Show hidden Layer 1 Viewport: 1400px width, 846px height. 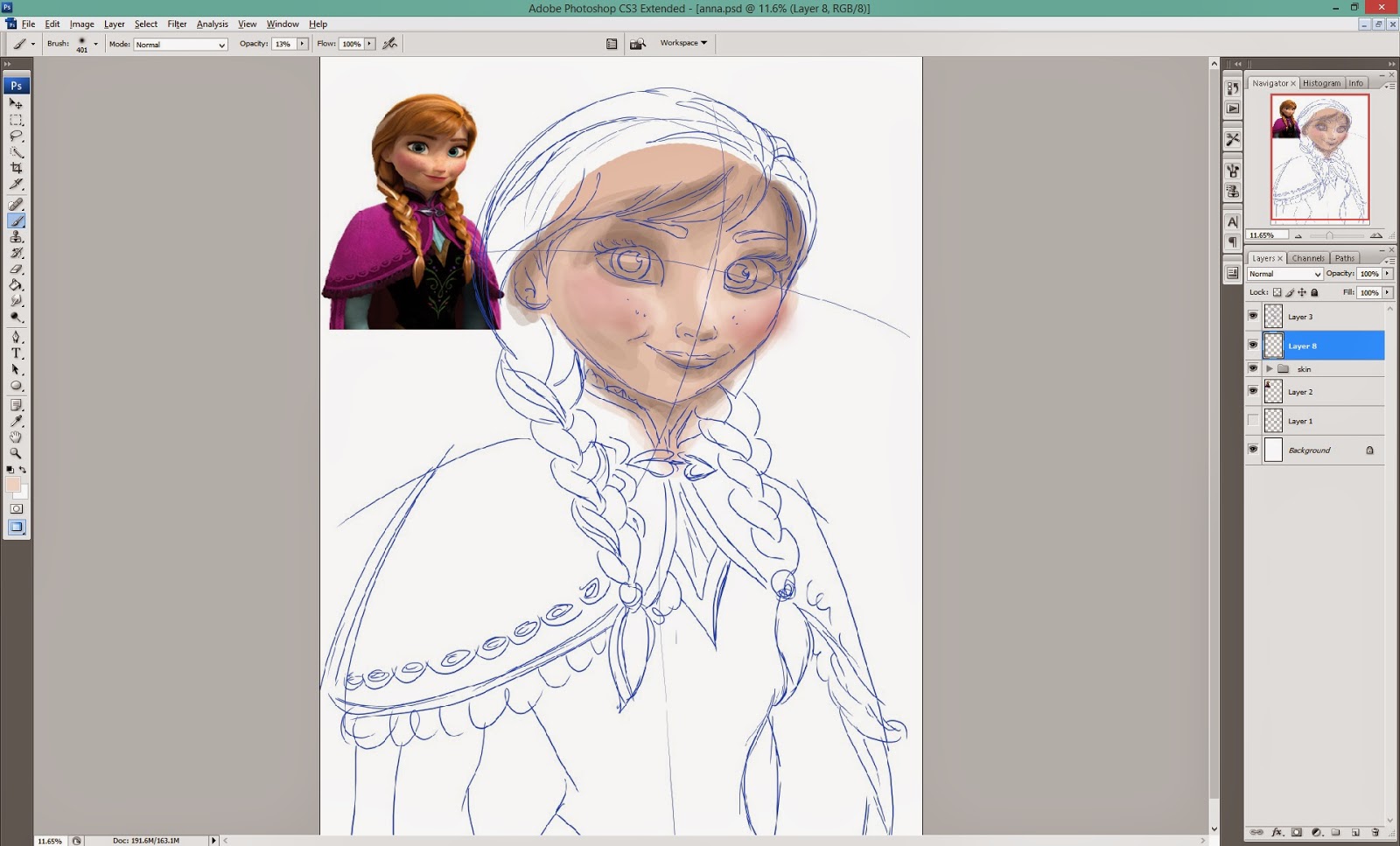pyautogui.click(x=1253, y=421)
